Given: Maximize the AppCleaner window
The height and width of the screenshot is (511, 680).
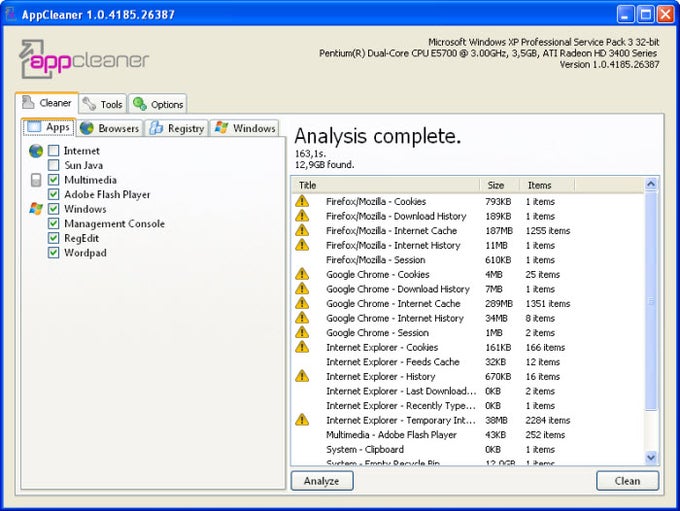Looking at the screenshot, I should click(x=645, y=14).
